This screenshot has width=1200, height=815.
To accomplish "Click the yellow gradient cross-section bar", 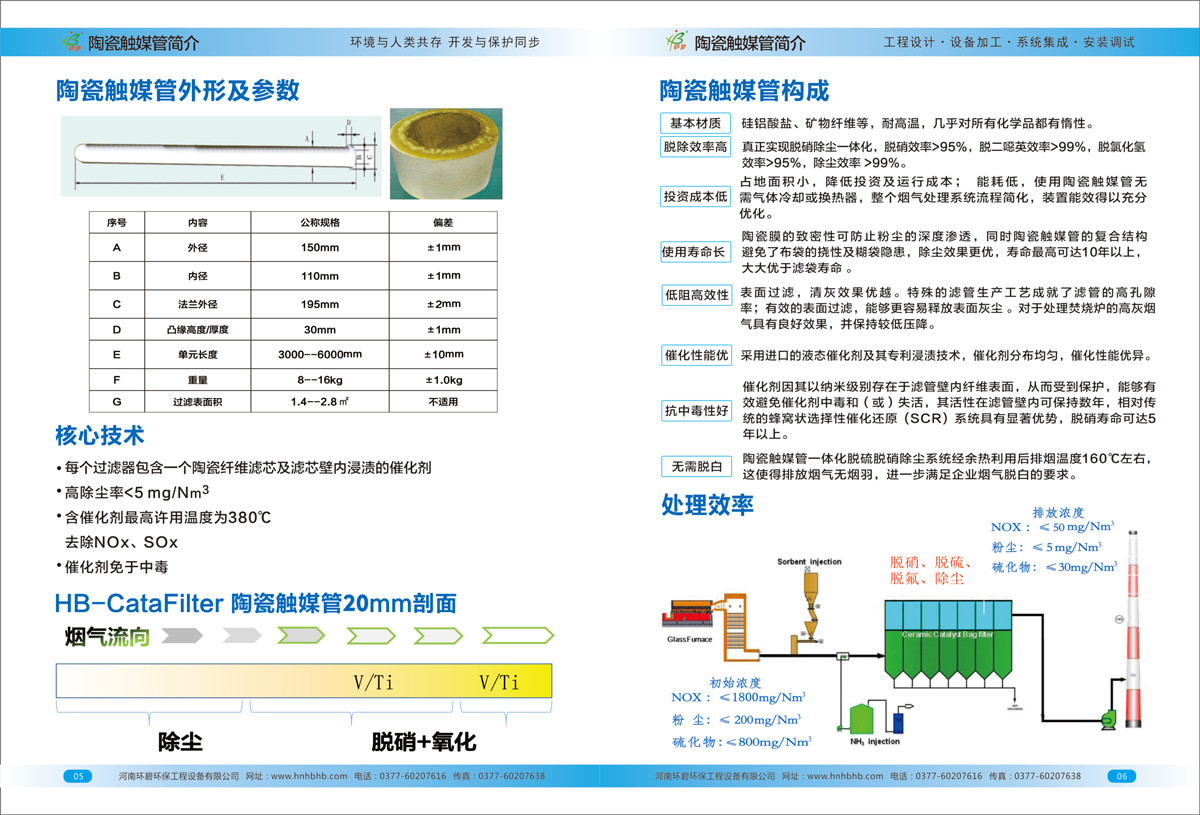I will tap(303, 682).
